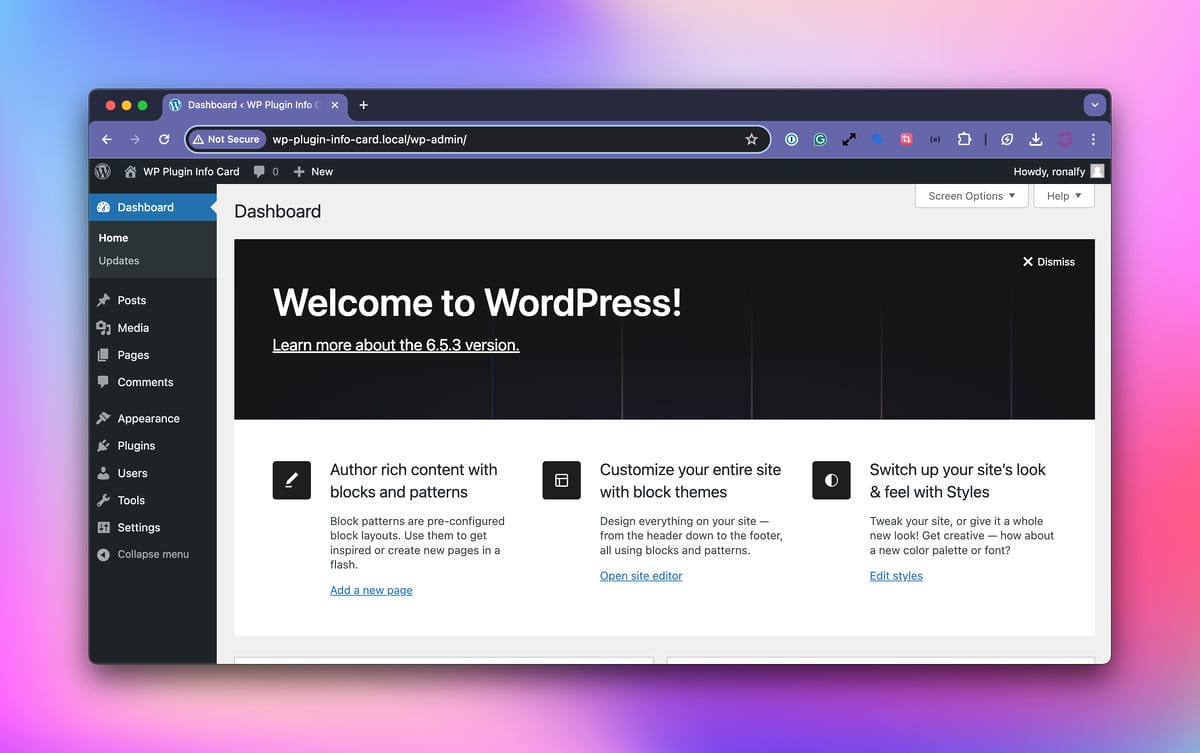Expand the Help dropdown tab
Viewport: 1200px width, 753px height.
1064,196
